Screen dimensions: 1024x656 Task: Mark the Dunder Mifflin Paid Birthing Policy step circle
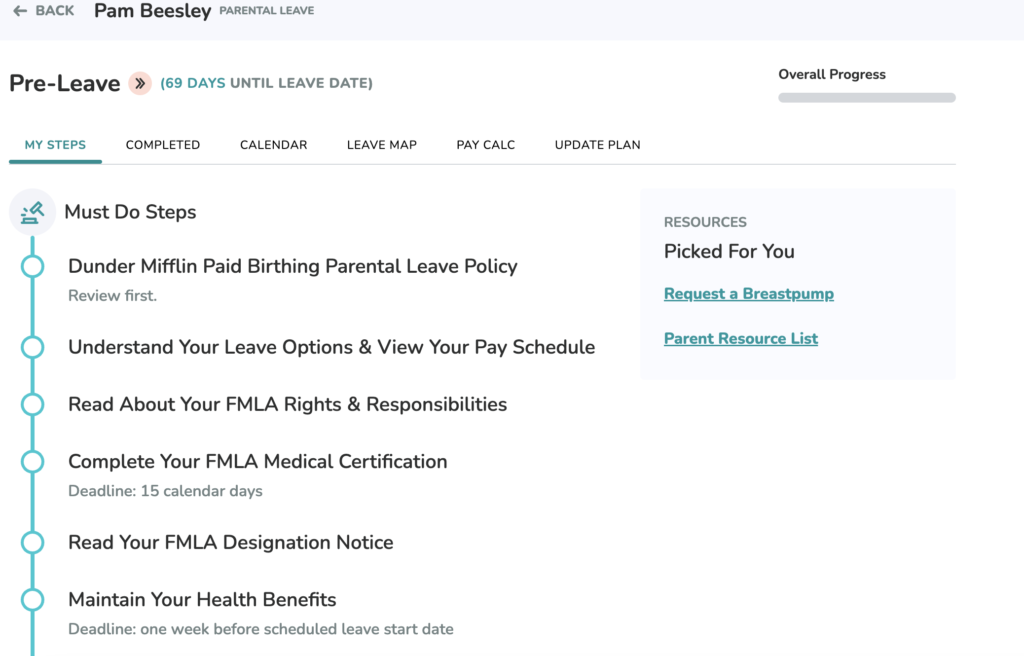coord(33,266)
